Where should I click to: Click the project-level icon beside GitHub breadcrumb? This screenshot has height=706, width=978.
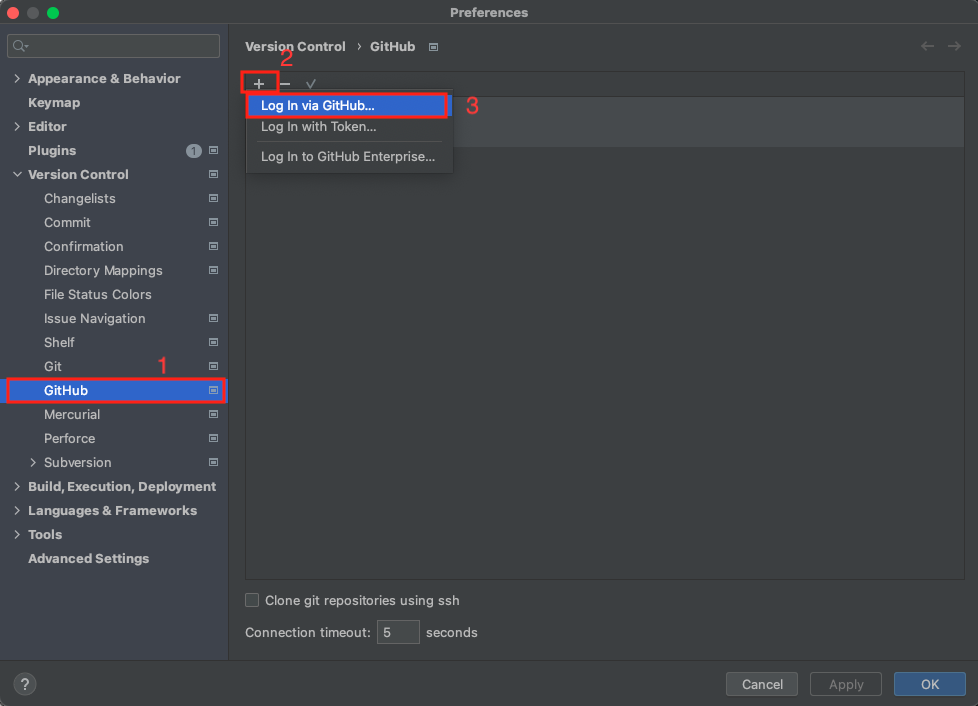coord(433,47)
